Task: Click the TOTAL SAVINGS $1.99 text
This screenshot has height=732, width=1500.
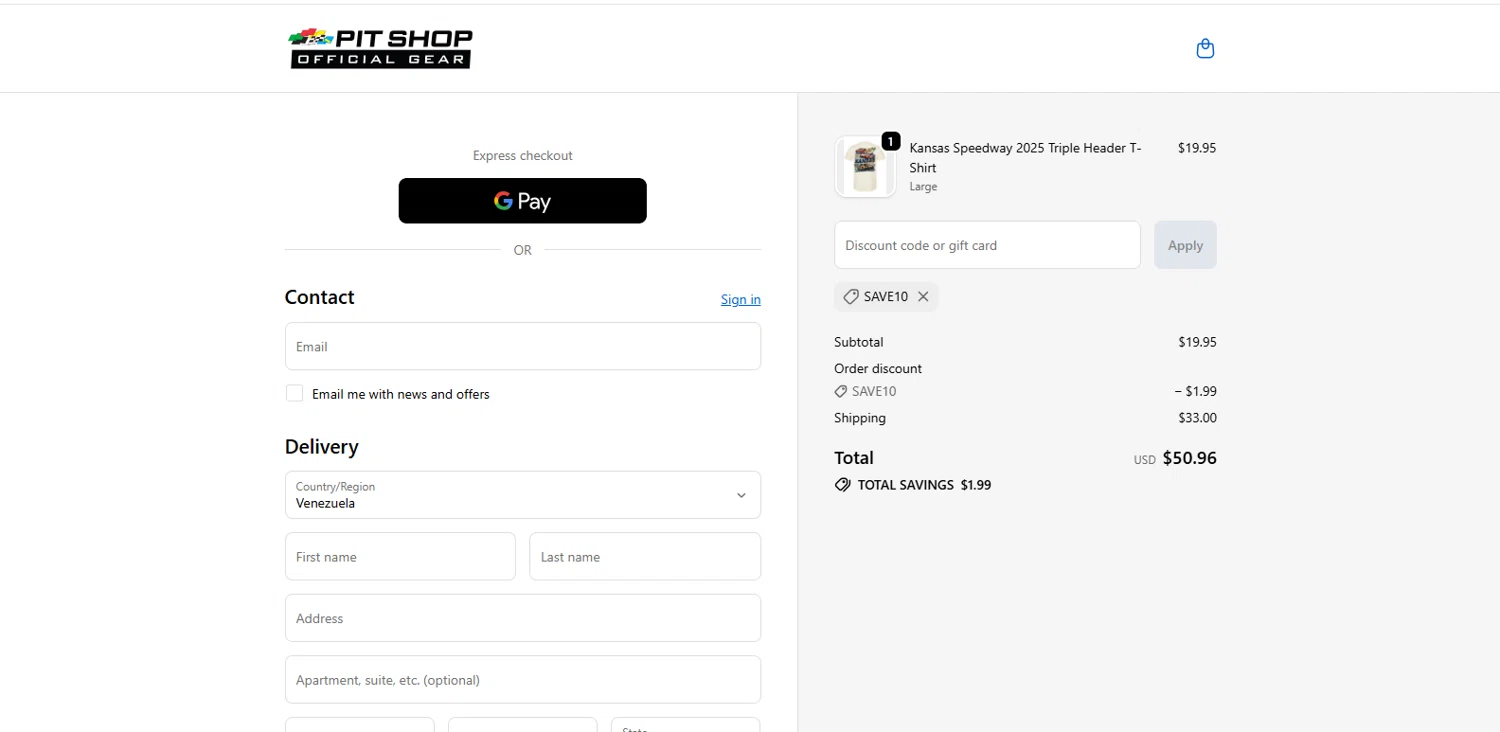Action: 924,485
